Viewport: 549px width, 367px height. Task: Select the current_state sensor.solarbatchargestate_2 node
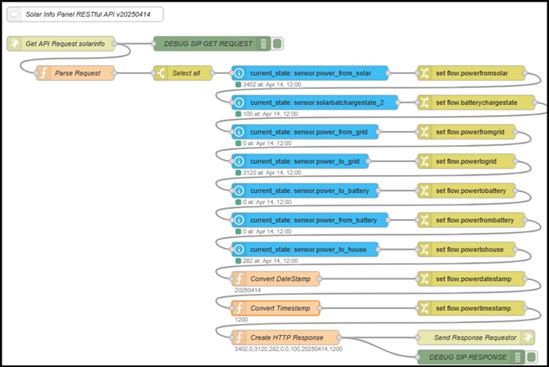[x=315, y=103]
